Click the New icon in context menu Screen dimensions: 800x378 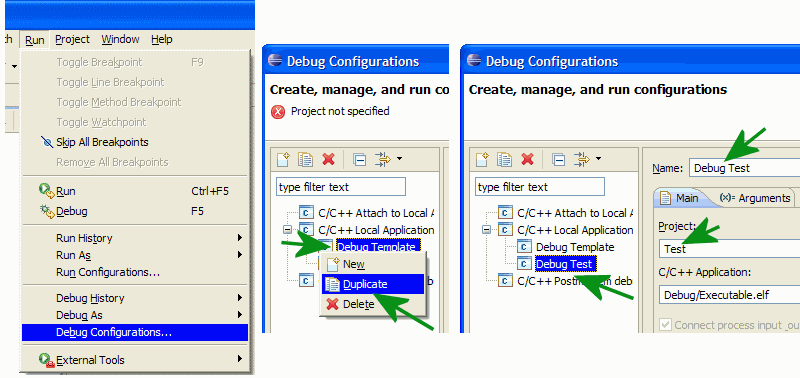(333, 264)
